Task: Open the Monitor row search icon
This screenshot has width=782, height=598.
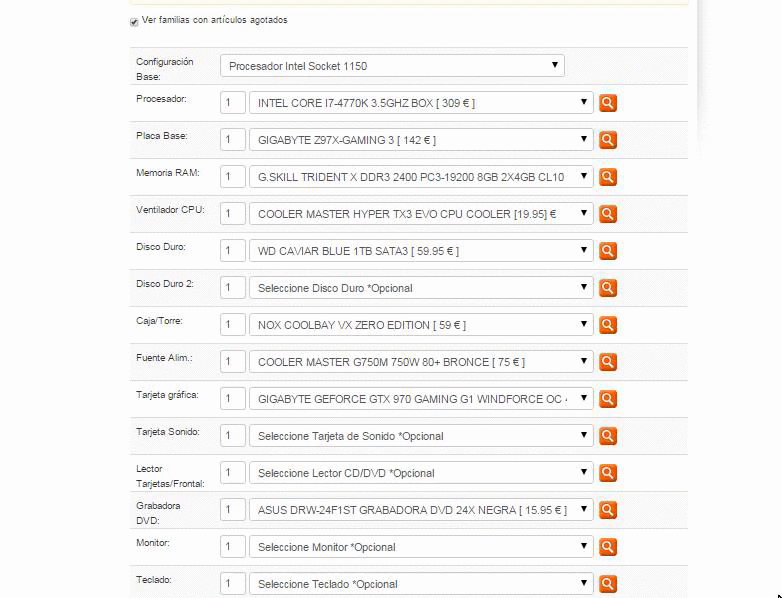Action: point(607,547)
